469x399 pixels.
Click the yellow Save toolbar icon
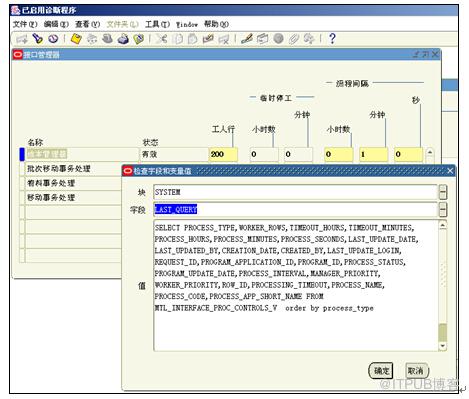click(x=76, y=39)
